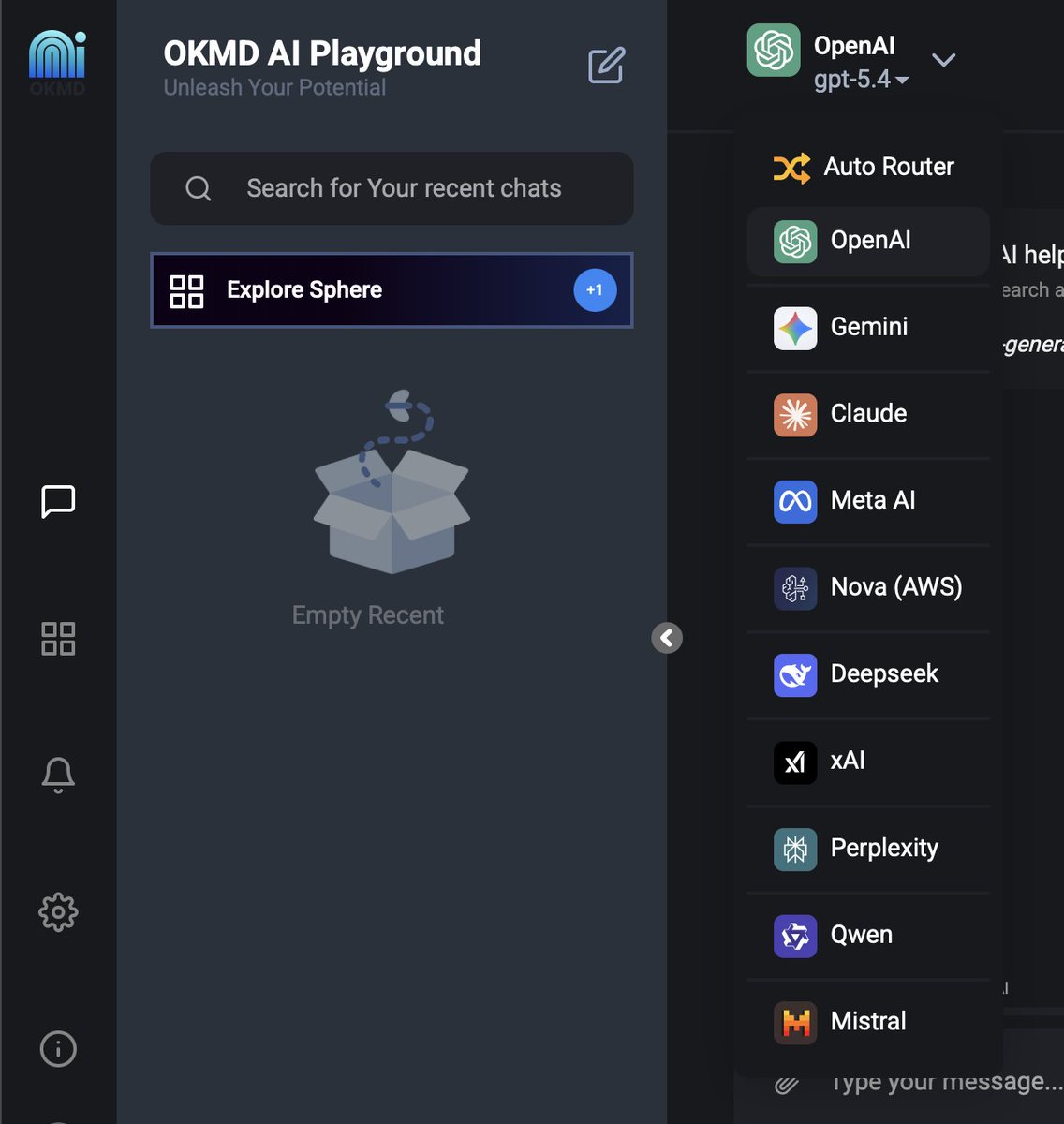Click the Empty Recent label
Screen dimensions: 1064x1124
[368, 615]
